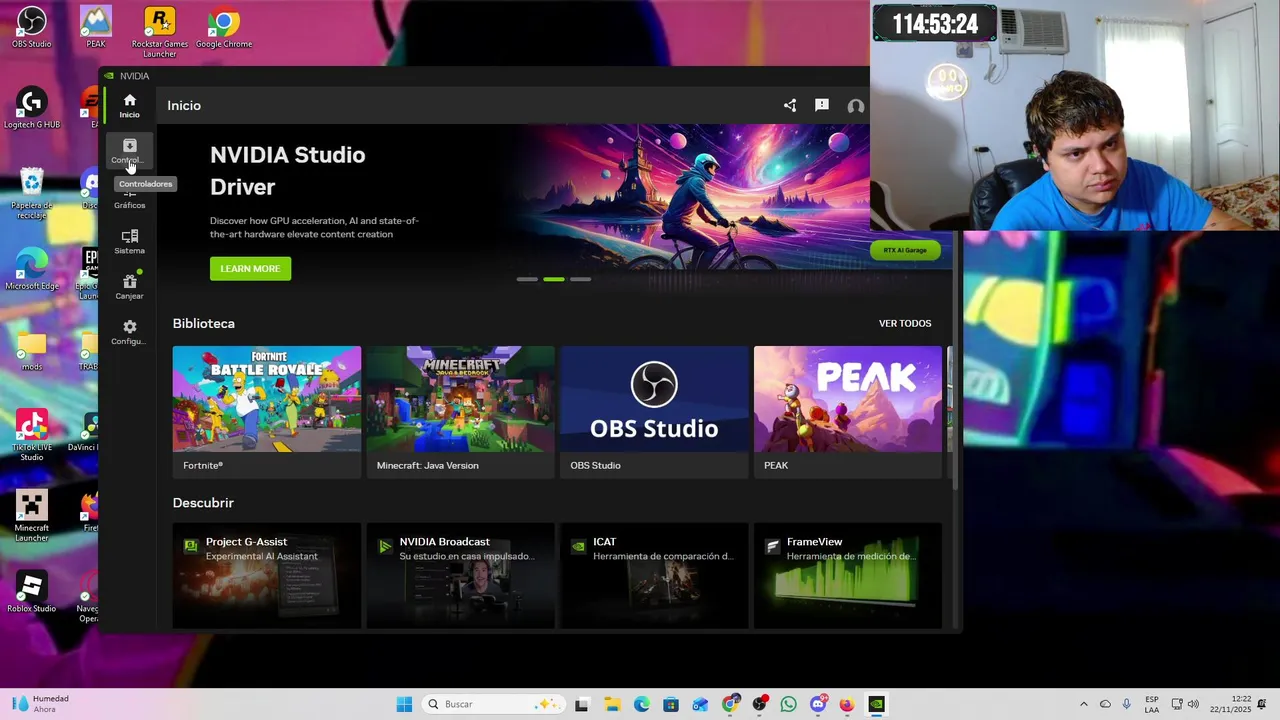
Task: Open the Controladores section in sidebar
Action: point(129,151)
